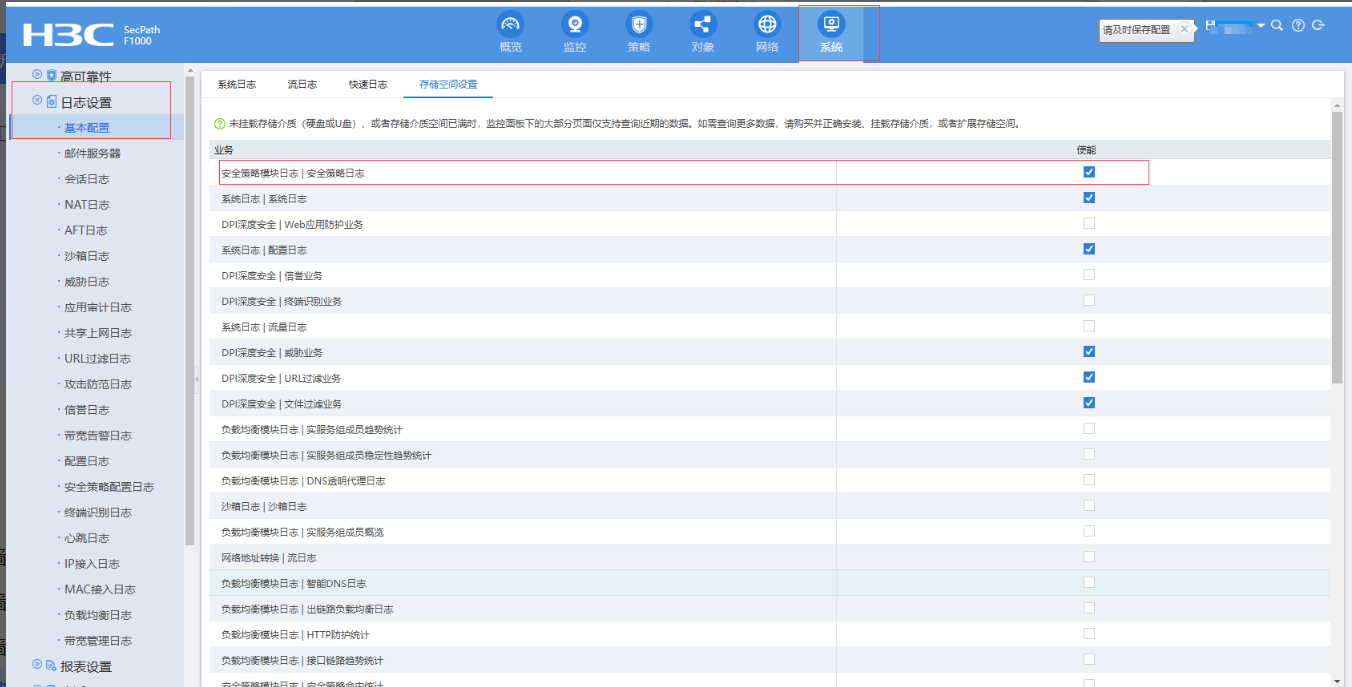
Task: Open 会话日志 in the sidebar
Action: click(x=87, y=179)
